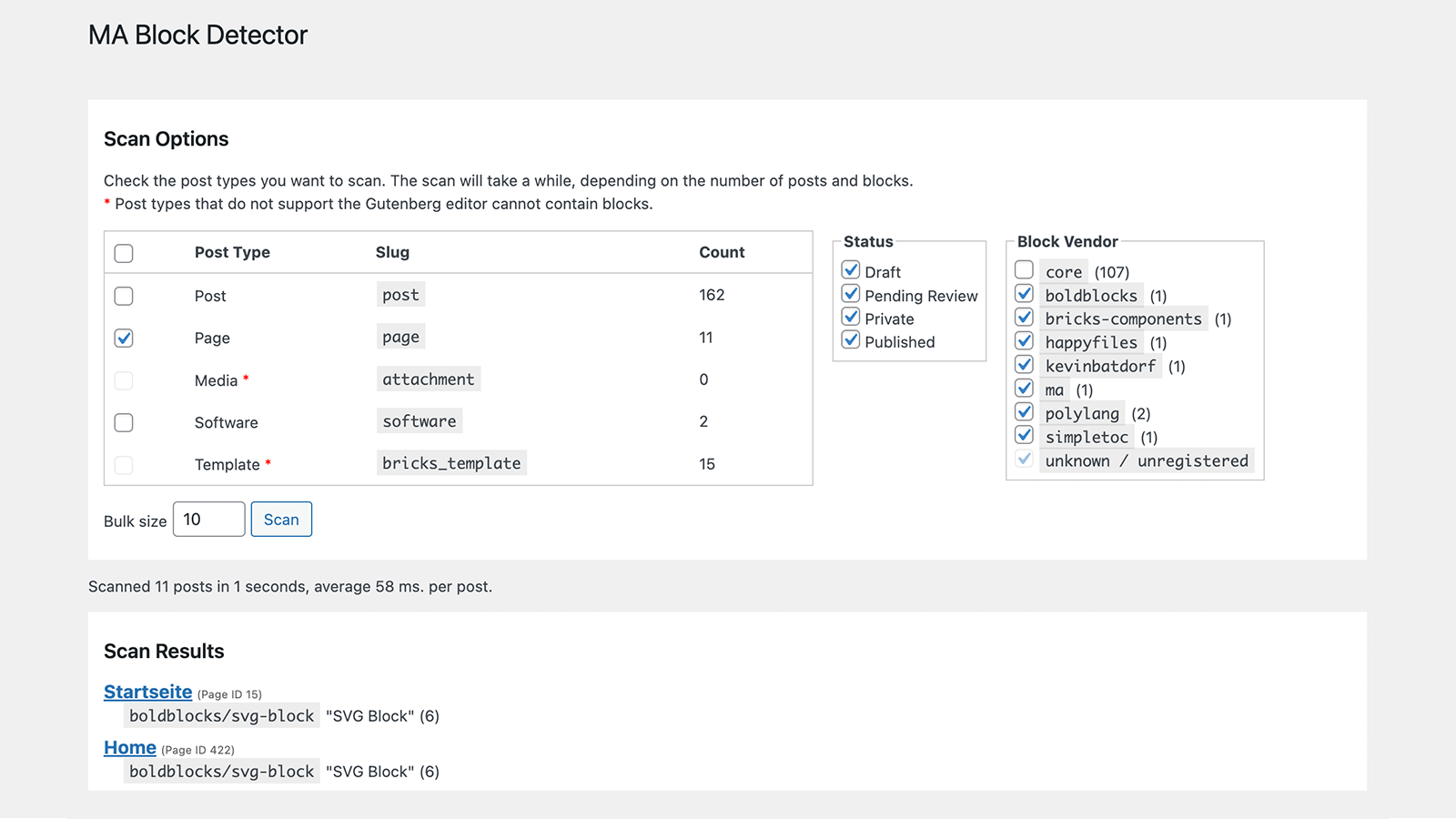
Task: Uncheck the polylang vendor checkbox
Action: (1024, 412)
